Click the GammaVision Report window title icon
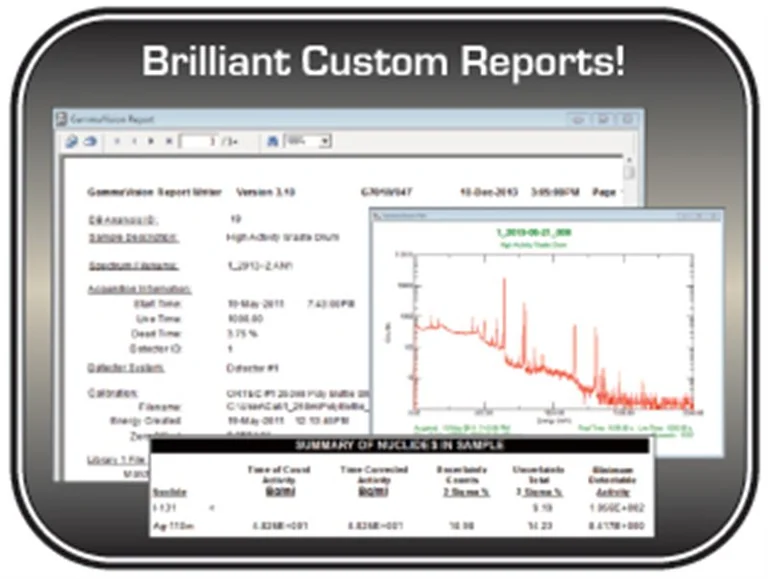 (x=61, y=119)
